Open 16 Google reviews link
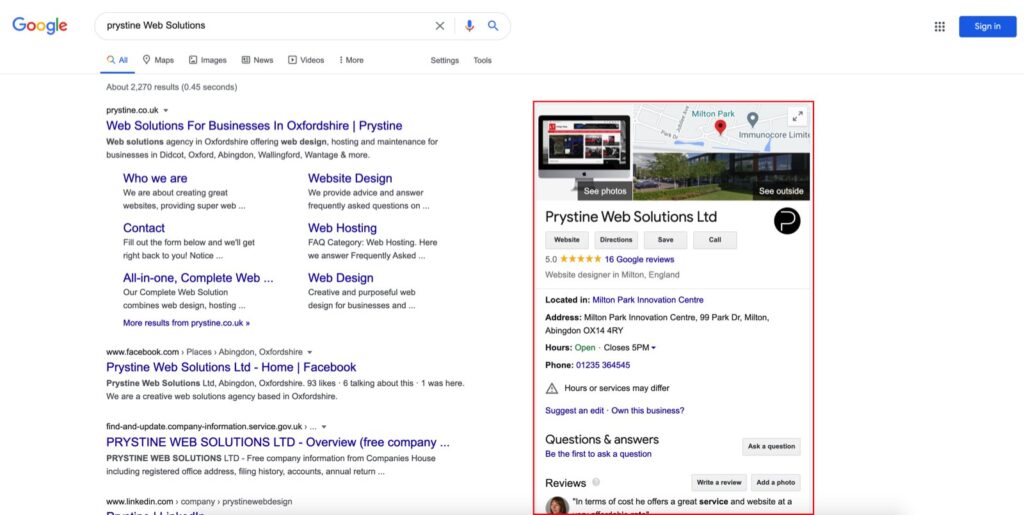 point(639,259)
